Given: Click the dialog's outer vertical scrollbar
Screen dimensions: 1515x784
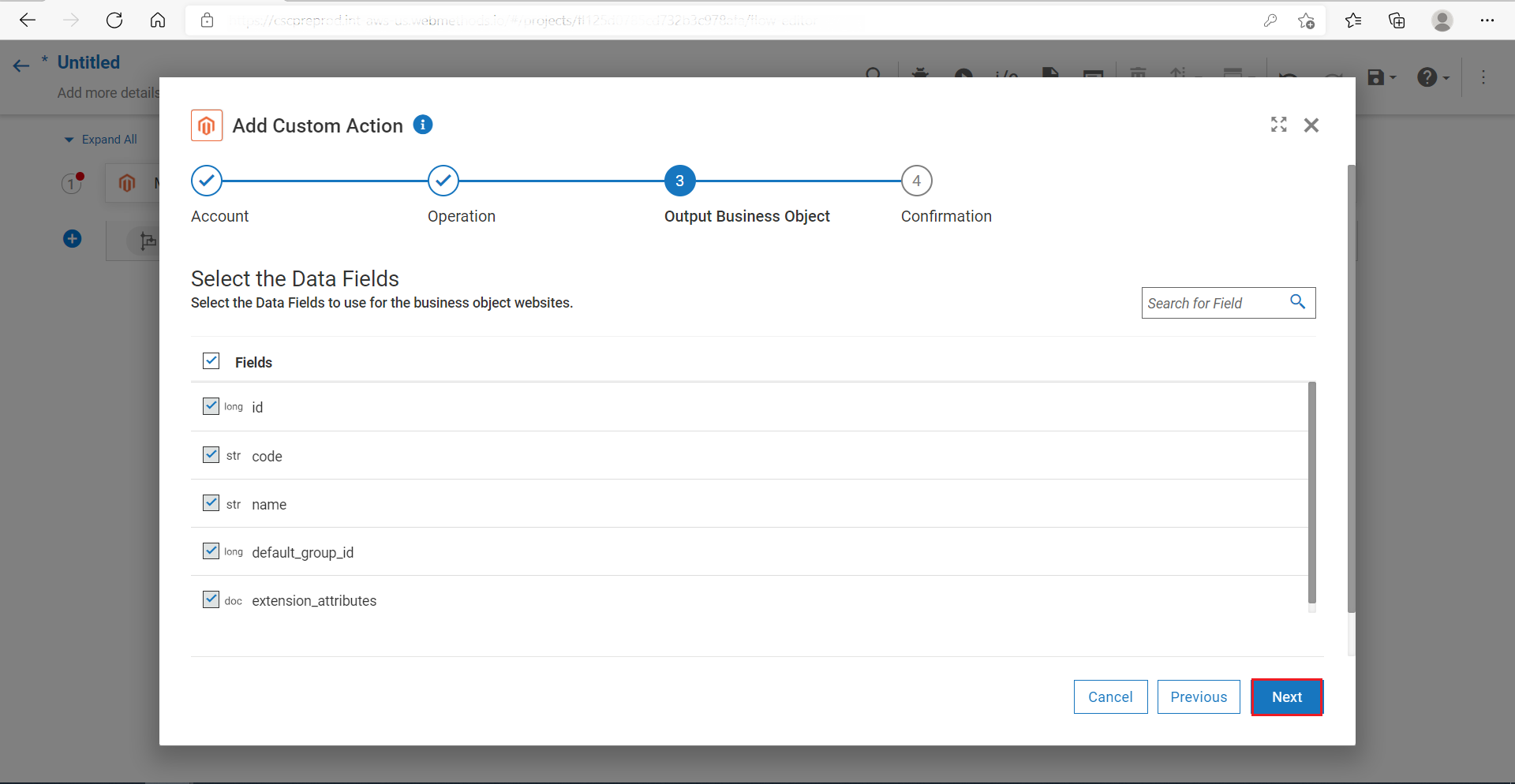Looking at the screenshot, I should click(x=1352, y=388).
